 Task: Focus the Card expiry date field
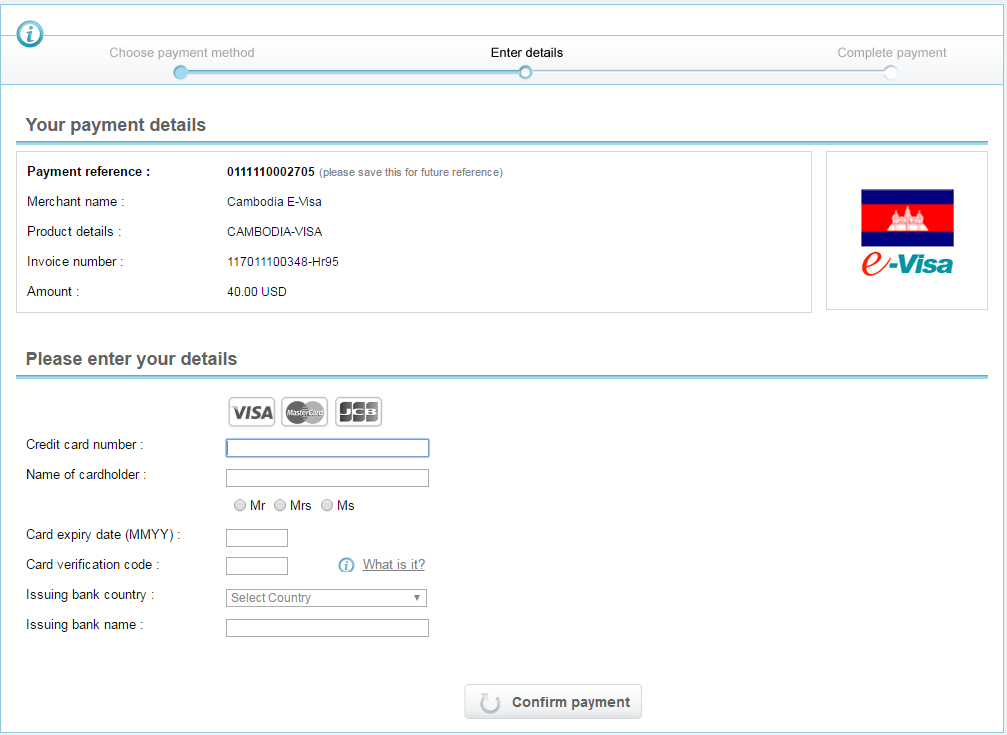pyautogui.click(x=257, y=538)
